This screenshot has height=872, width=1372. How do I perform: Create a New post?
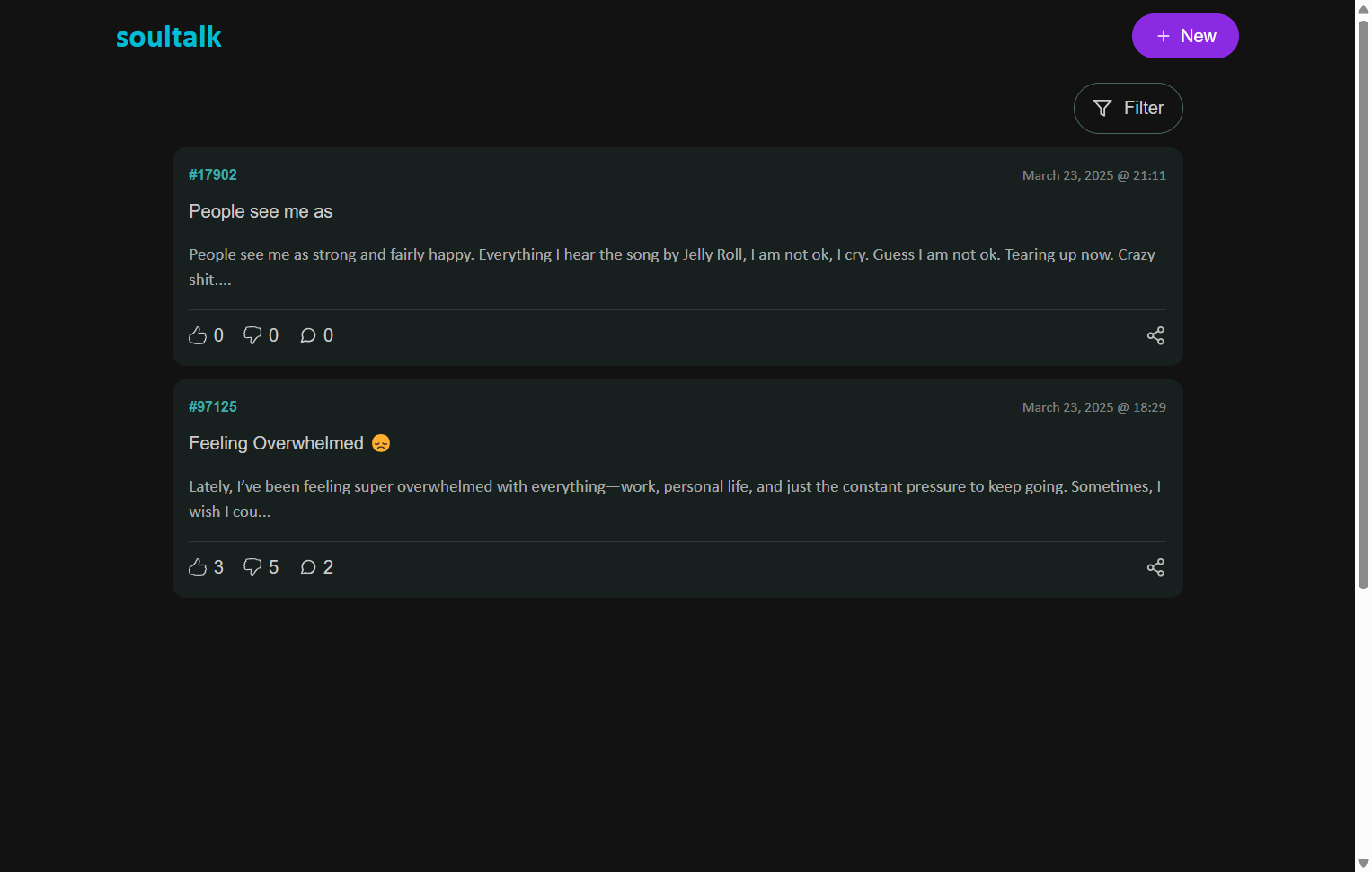(1184, 36)
